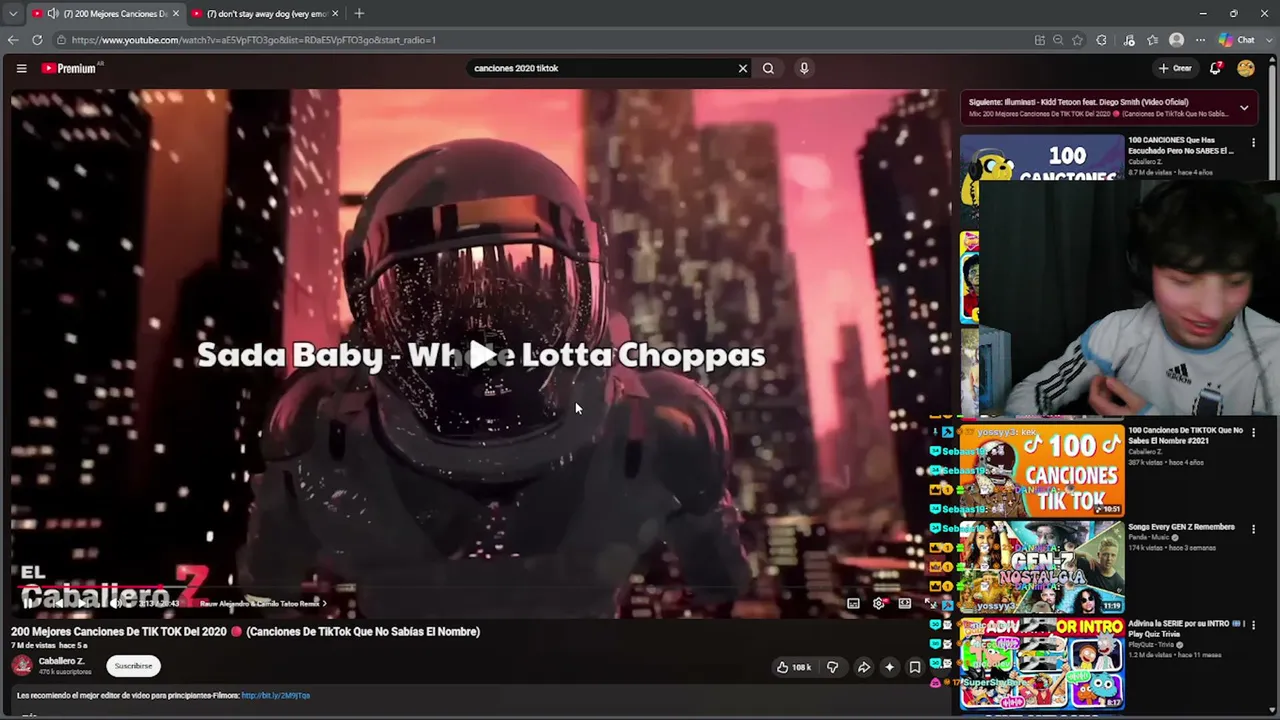Image resolution: width=1280 pixels, height=720 pixels.
Task: Open options for 100 CANCIONES Que Has Escuchado
Action: (x=1253, y=143)
